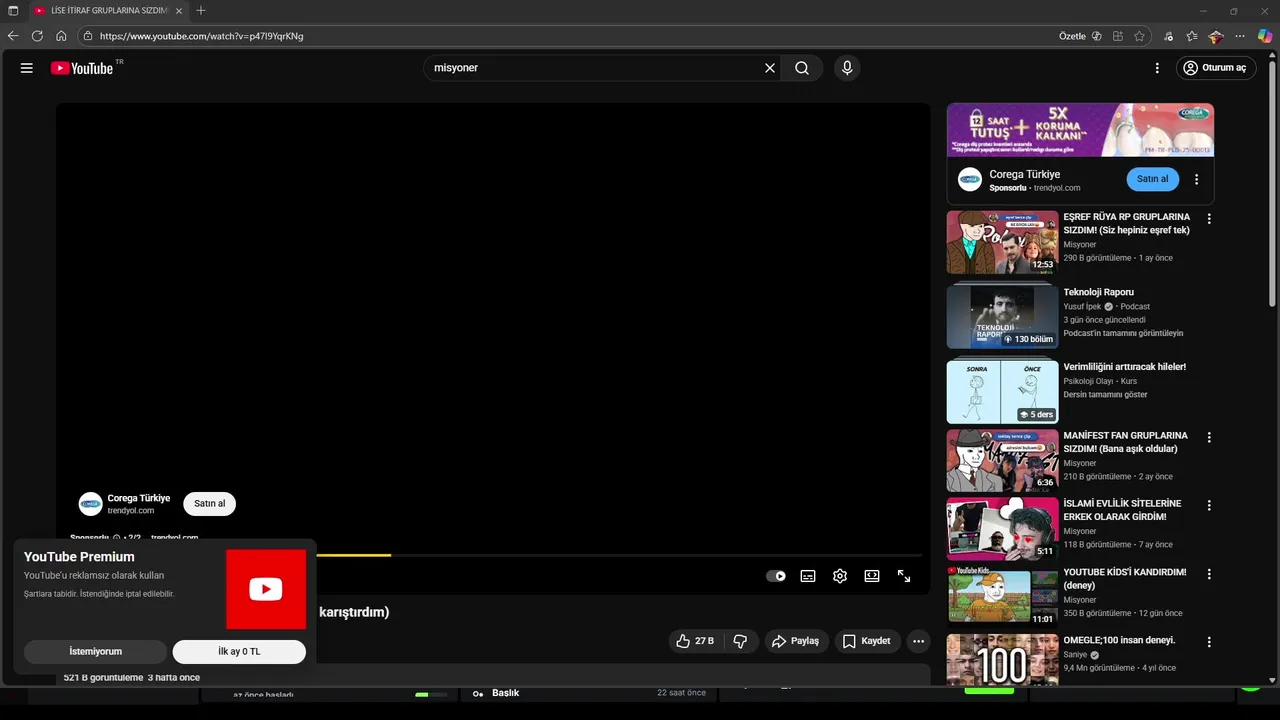
Task: Open browser profile avatar icon
Action: pyautogui.click(x=1216, y=36)
